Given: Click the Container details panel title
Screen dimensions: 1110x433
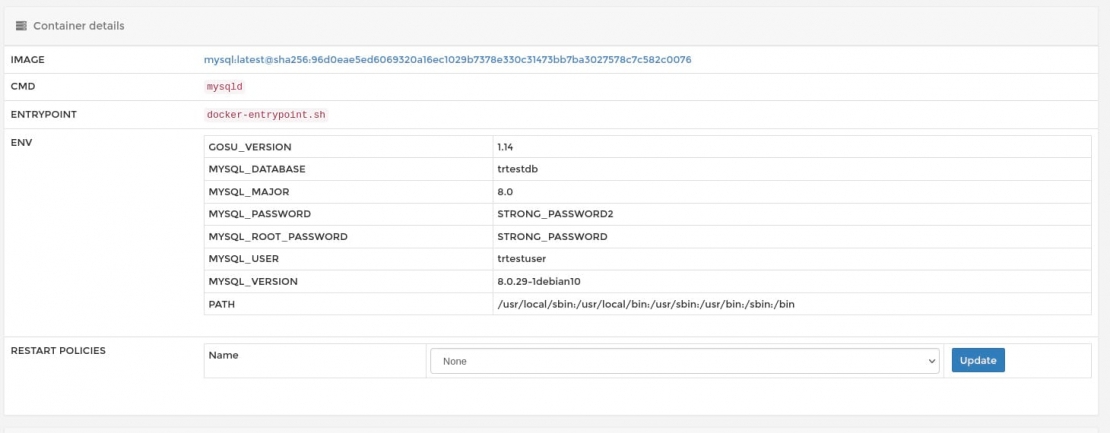Looking at the screenshot, I should (x=79, y=26).
